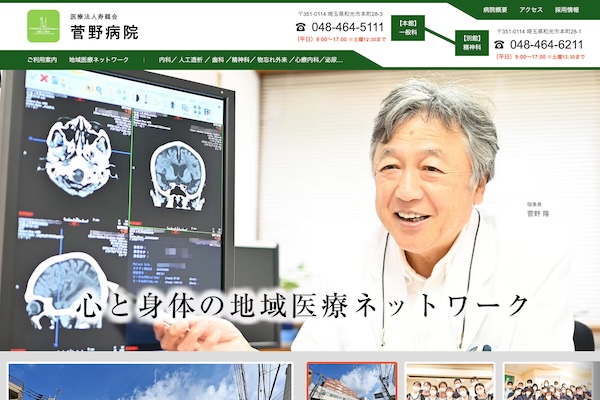Click the green 菅野病院 logo icon
This screenshot has width=600, height=400.
43,26
